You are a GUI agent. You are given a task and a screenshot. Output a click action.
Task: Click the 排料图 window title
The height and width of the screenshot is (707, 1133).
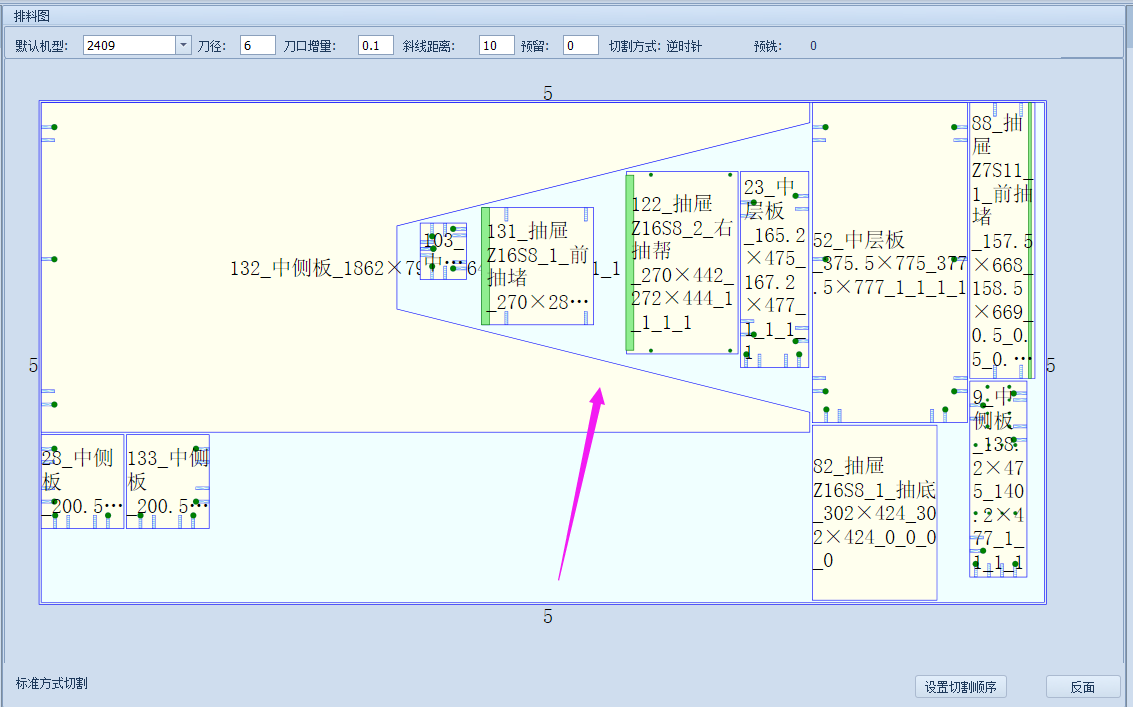click(x=32, y=16)
